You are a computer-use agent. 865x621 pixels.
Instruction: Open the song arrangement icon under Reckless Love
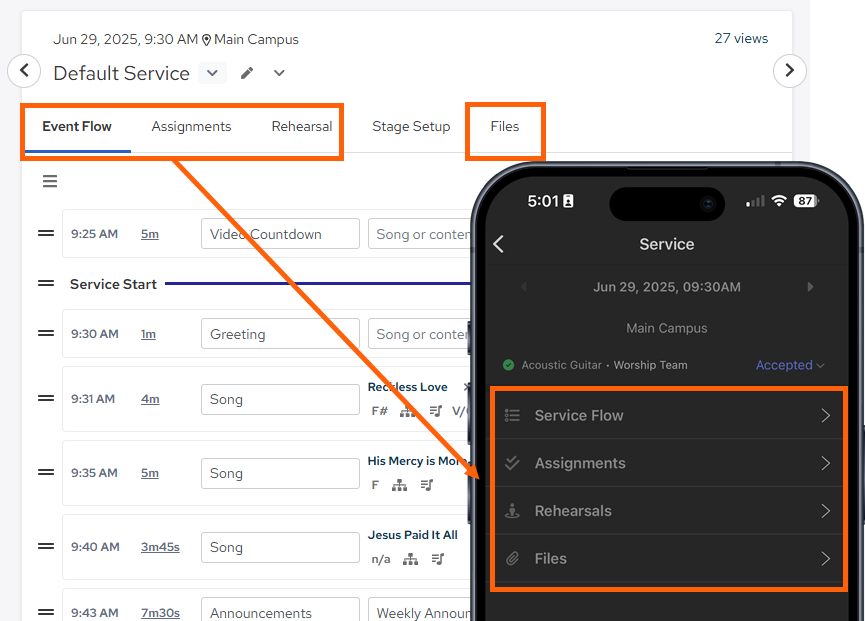tap(407, 411)
